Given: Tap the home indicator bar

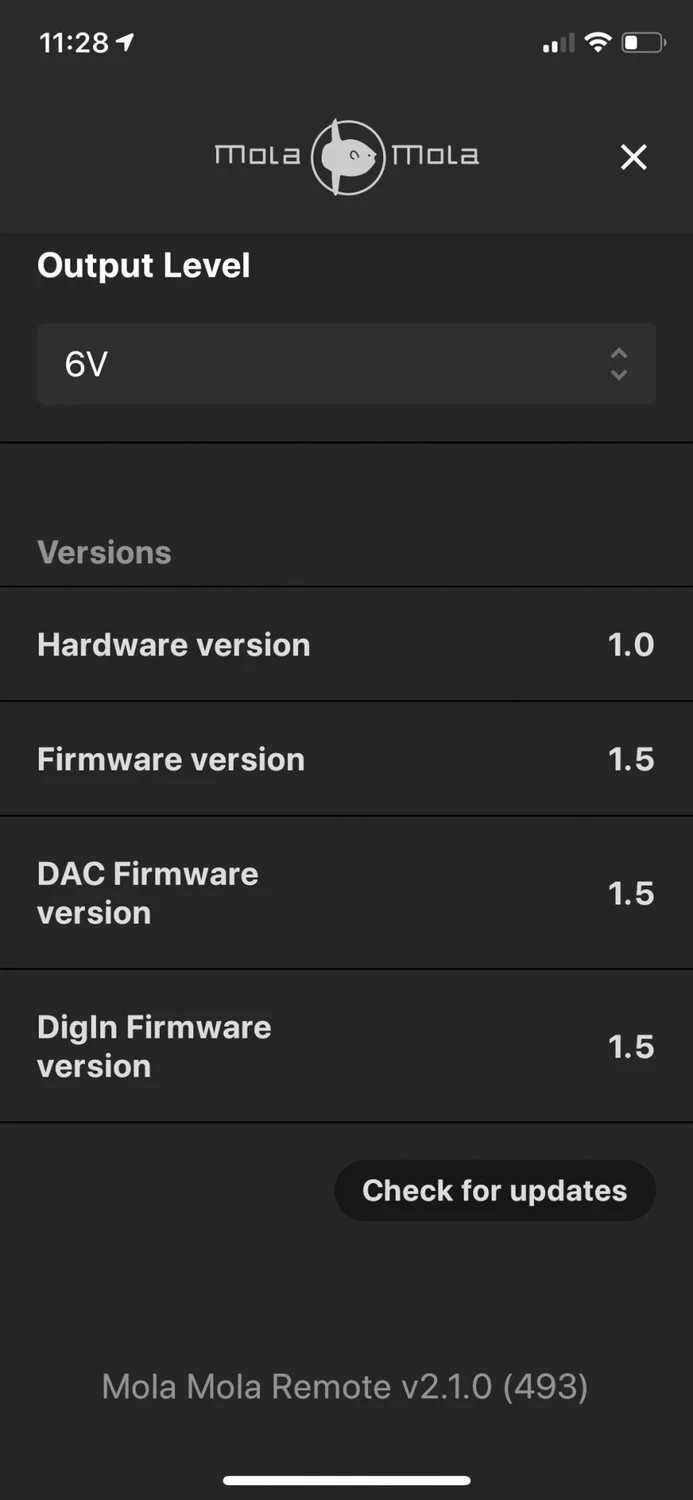Looking at the screenshot, I should pos(346,1480).
